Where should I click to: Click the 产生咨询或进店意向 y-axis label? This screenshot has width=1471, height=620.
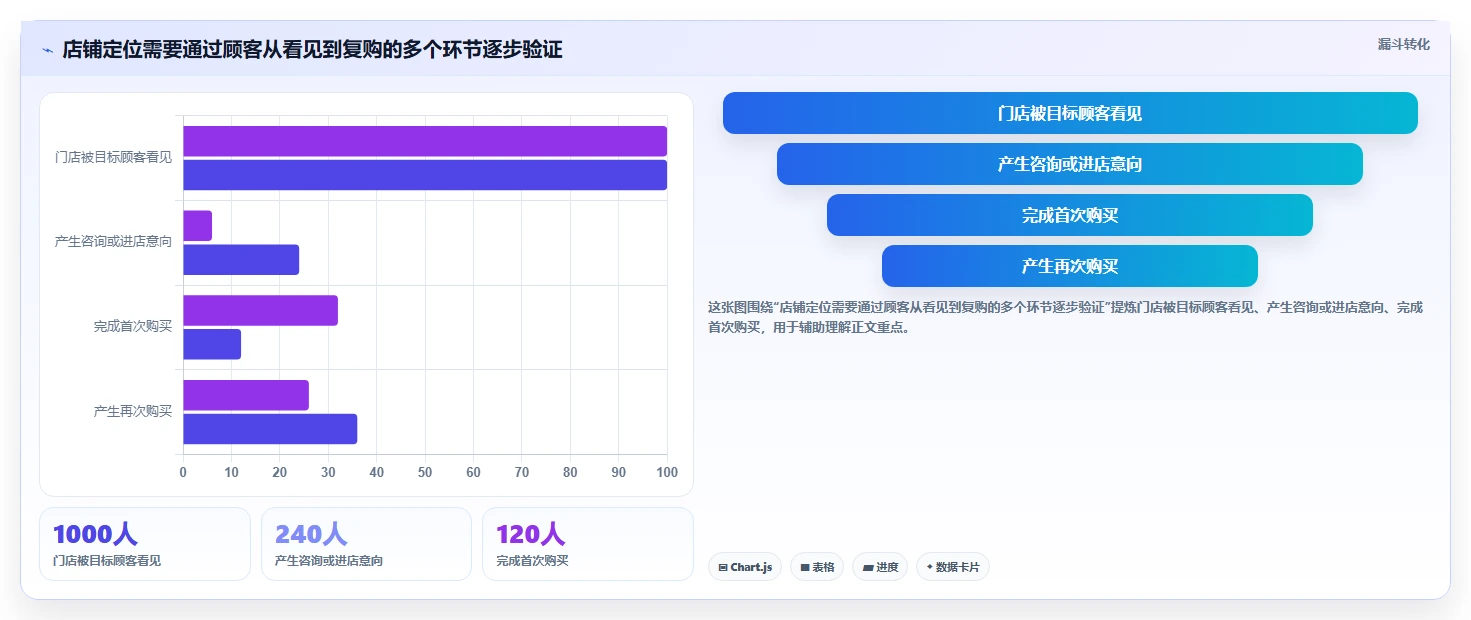point(114,242)
